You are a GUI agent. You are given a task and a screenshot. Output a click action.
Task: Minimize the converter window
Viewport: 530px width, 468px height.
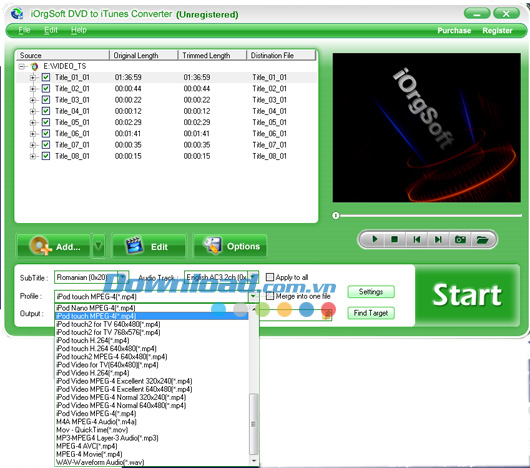click(x=477, y=14)
